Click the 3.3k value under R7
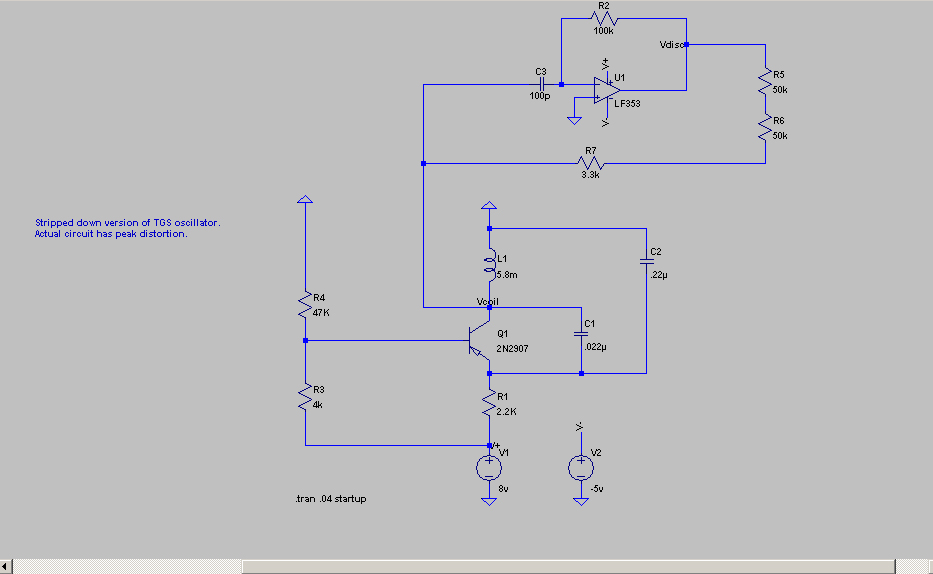 tap(590, 175)
